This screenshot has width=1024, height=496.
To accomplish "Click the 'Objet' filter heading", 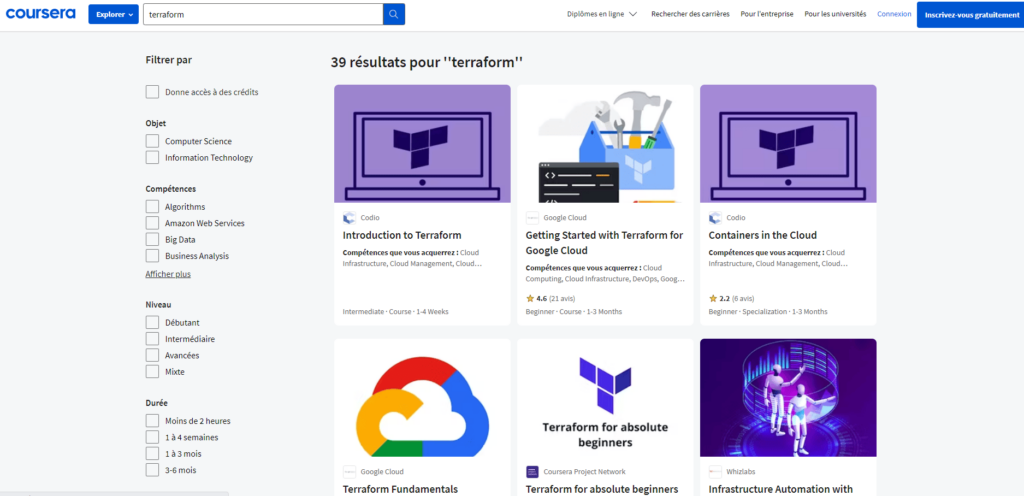I will pos(155,123).
